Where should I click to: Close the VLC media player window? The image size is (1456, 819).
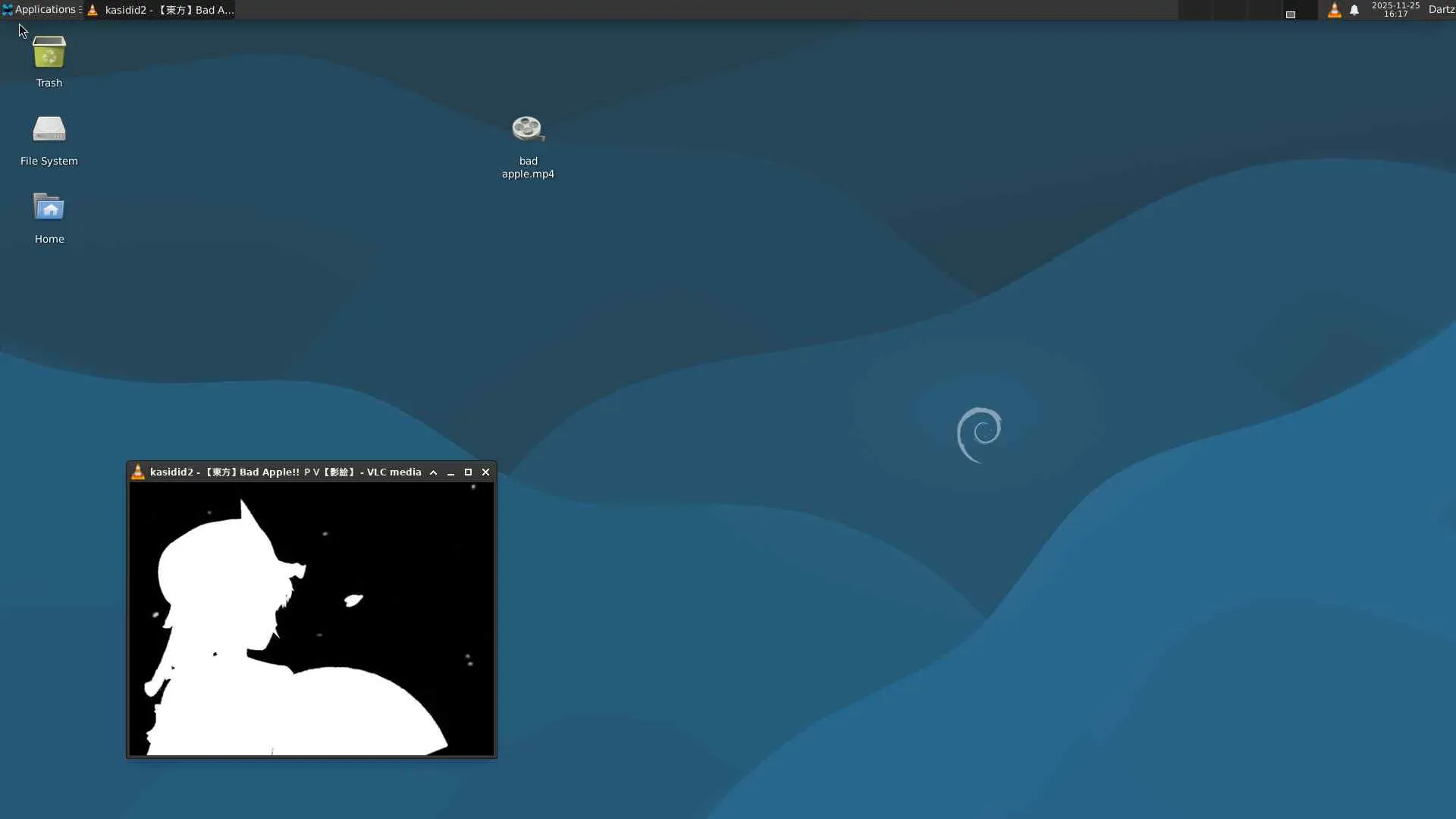coord(486,472)
